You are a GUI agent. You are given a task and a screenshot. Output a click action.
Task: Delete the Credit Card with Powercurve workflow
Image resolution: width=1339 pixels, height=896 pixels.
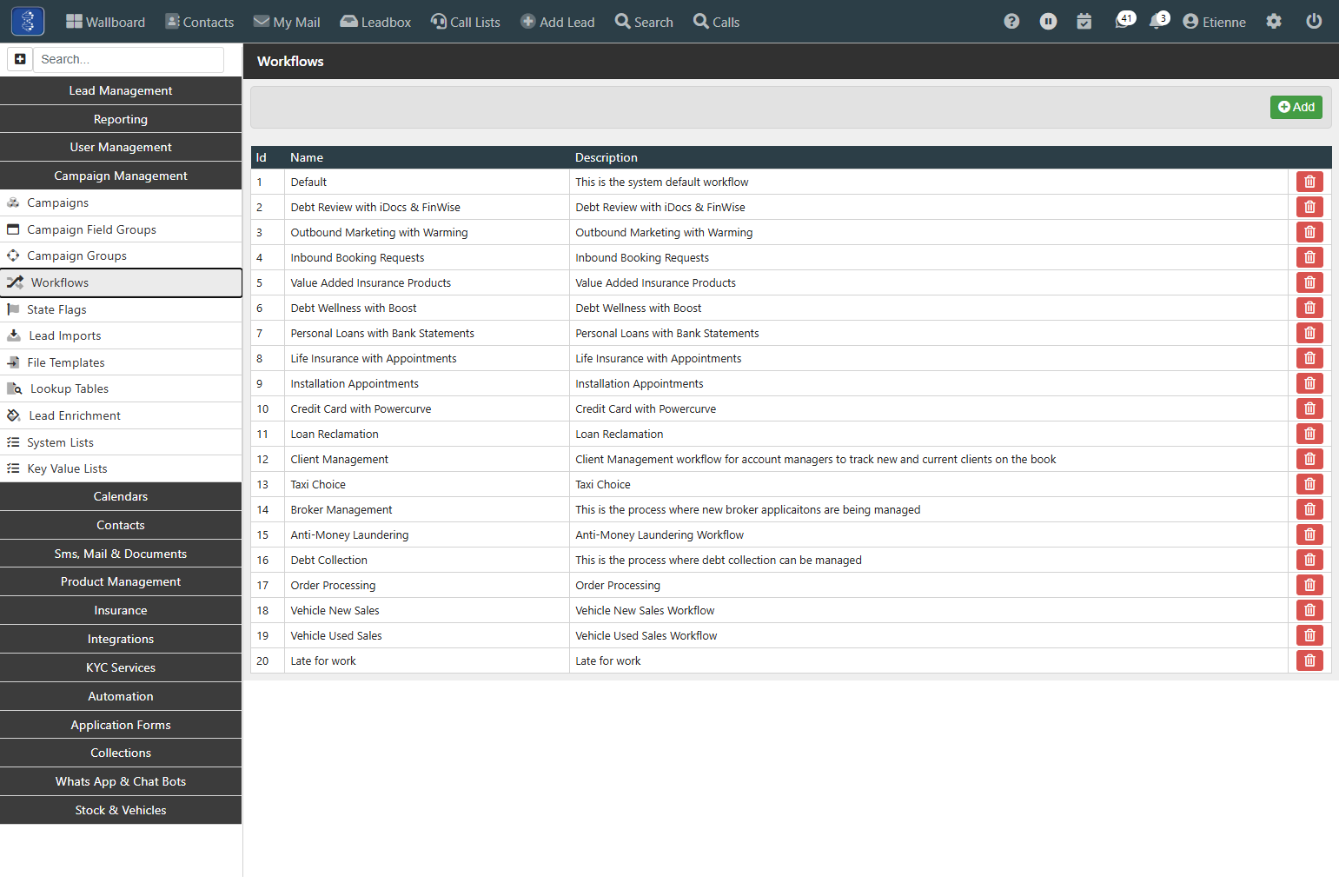pyautogui.click(x=1309, y=408)
